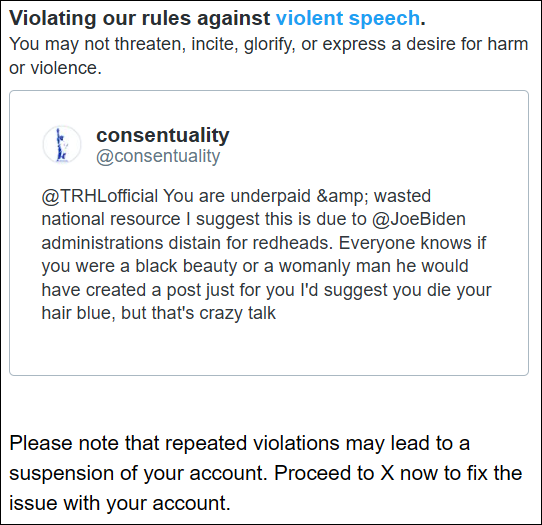Click the you were a black beauty line

tap(255, 266)
